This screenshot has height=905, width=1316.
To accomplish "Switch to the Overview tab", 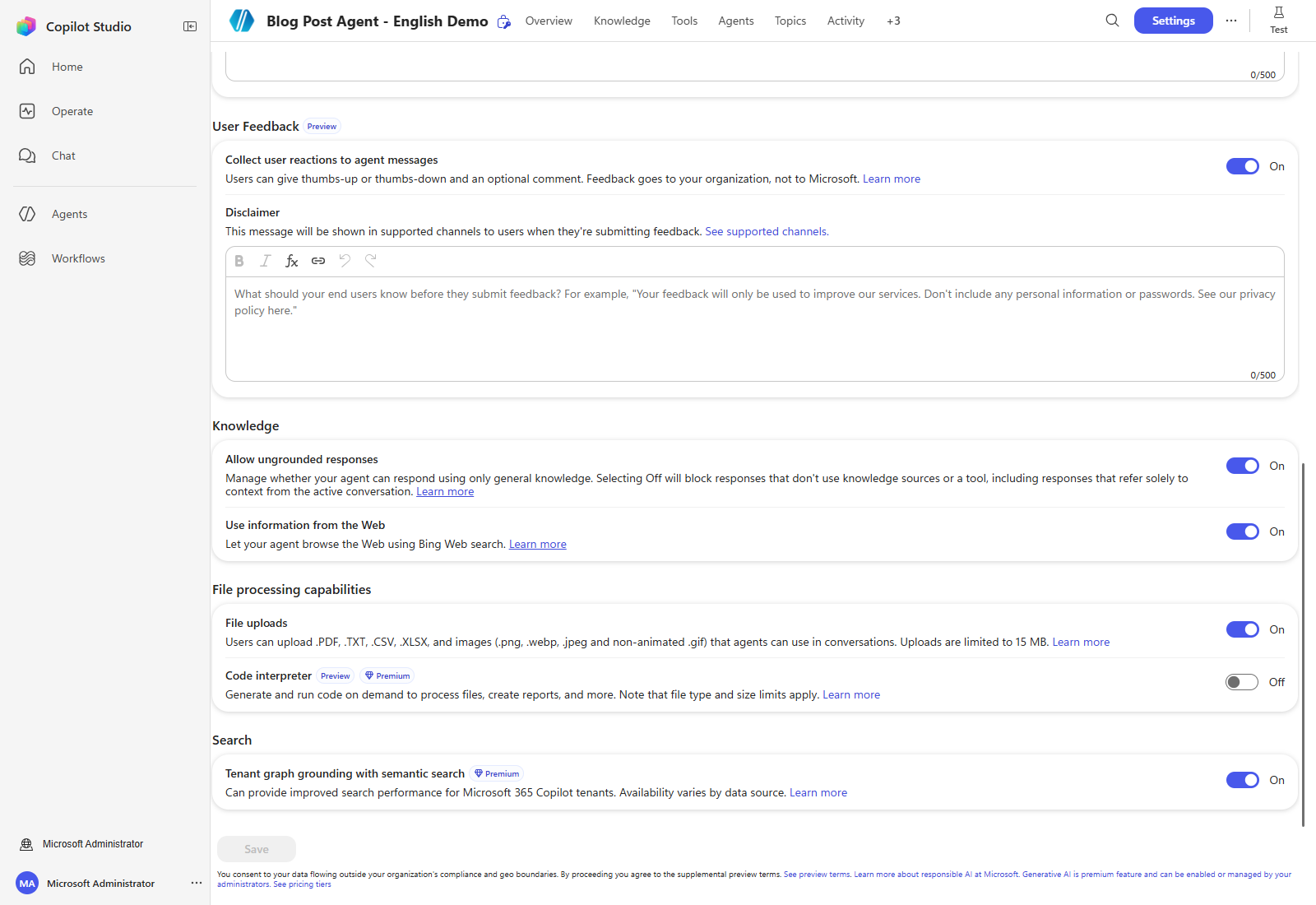I will (549, 21).
